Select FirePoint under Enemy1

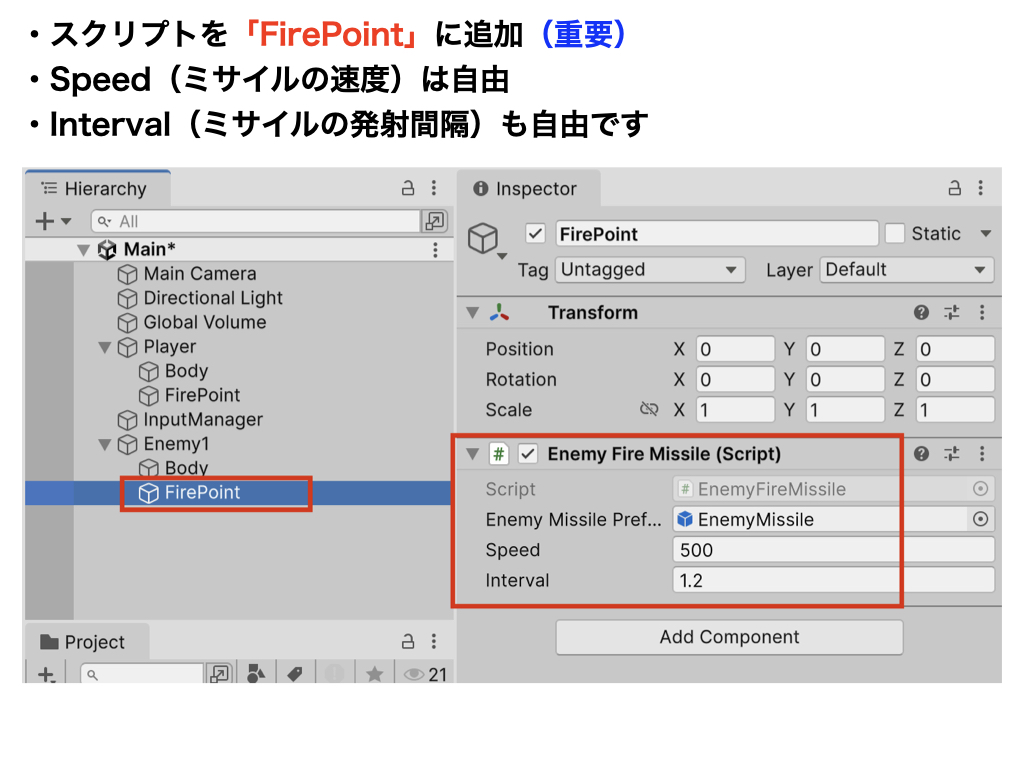coord(202,492)
